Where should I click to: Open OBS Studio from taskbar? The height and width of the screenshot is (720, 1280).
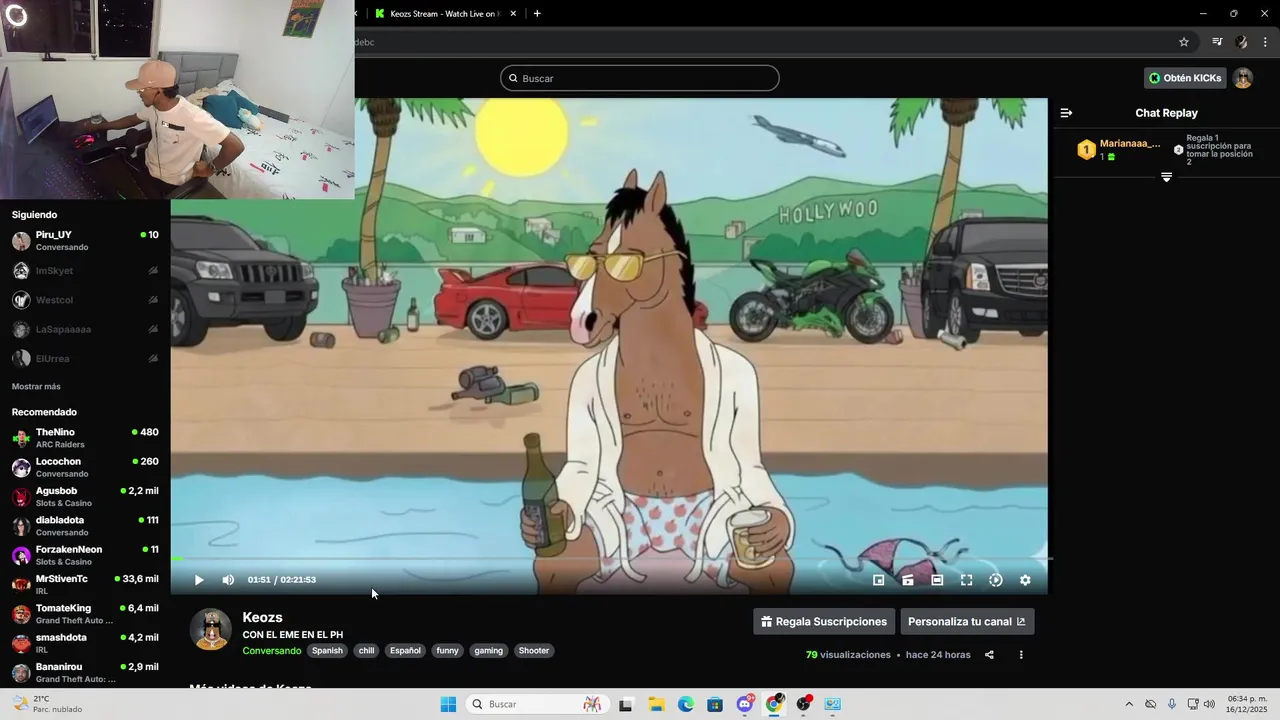pos(804,704)
